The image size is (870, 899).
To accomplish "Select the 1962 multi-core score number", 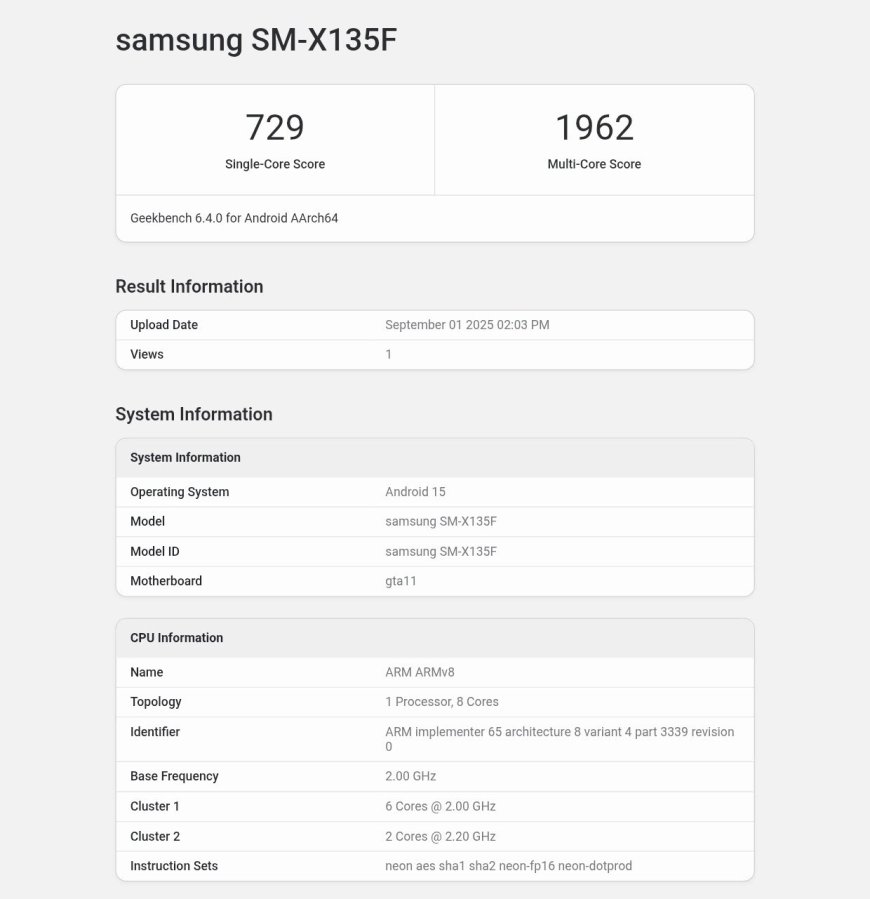I will coord(594,127).
